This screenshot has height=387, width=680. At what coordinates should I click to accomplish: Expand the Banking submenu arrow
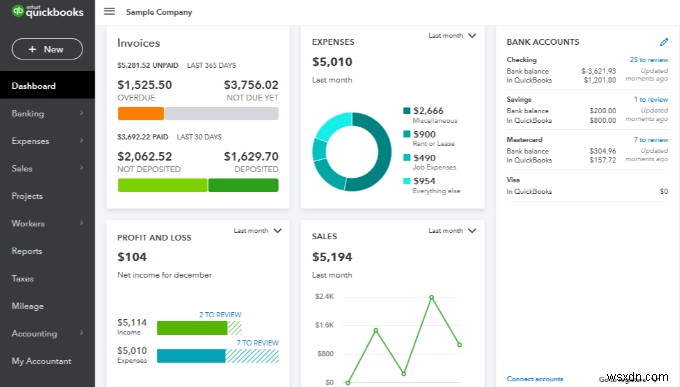(x=82, y=113)
